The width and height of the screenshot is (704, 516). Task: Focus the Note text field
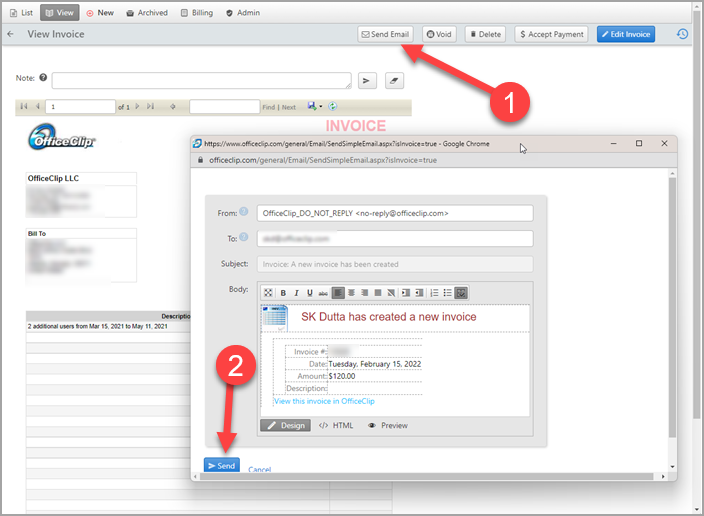202,80
